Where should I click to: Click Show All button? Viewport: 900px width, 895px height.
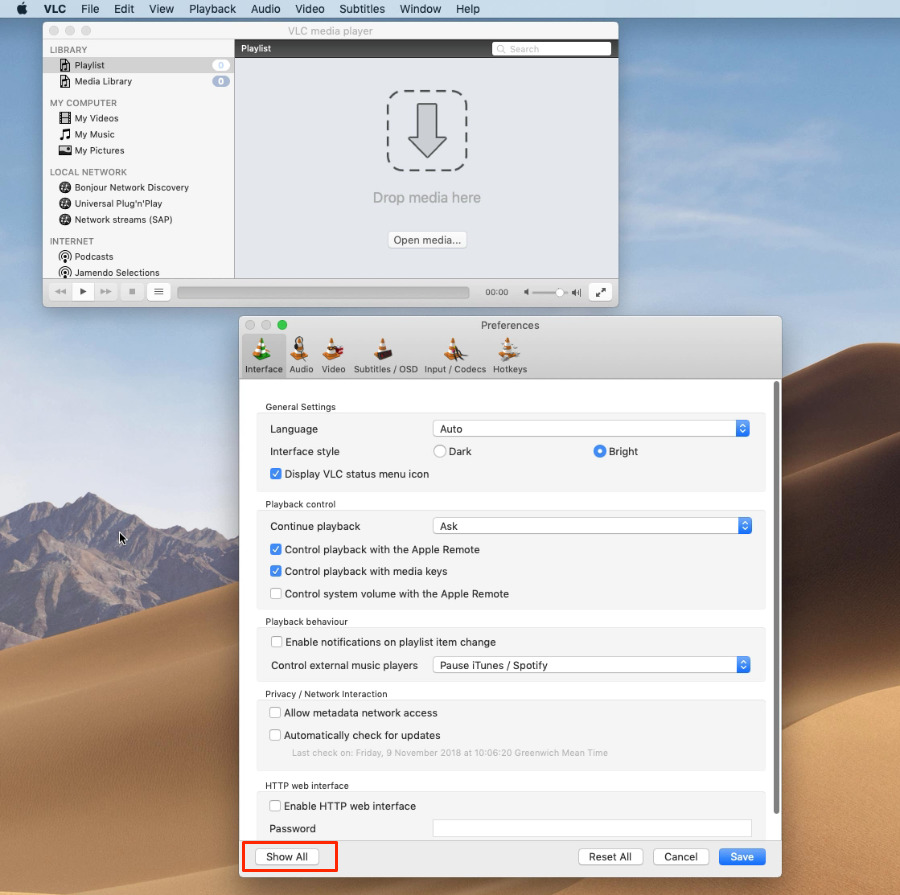pyautogui.click(x=287, y=857)
